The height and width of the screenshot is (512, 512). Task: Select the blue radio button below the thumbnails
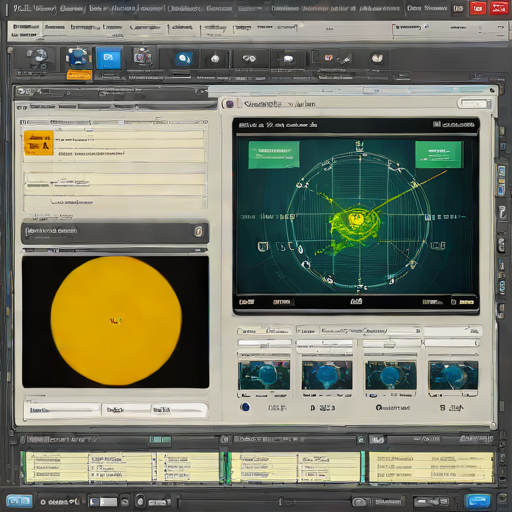click(x=245, y=407)
